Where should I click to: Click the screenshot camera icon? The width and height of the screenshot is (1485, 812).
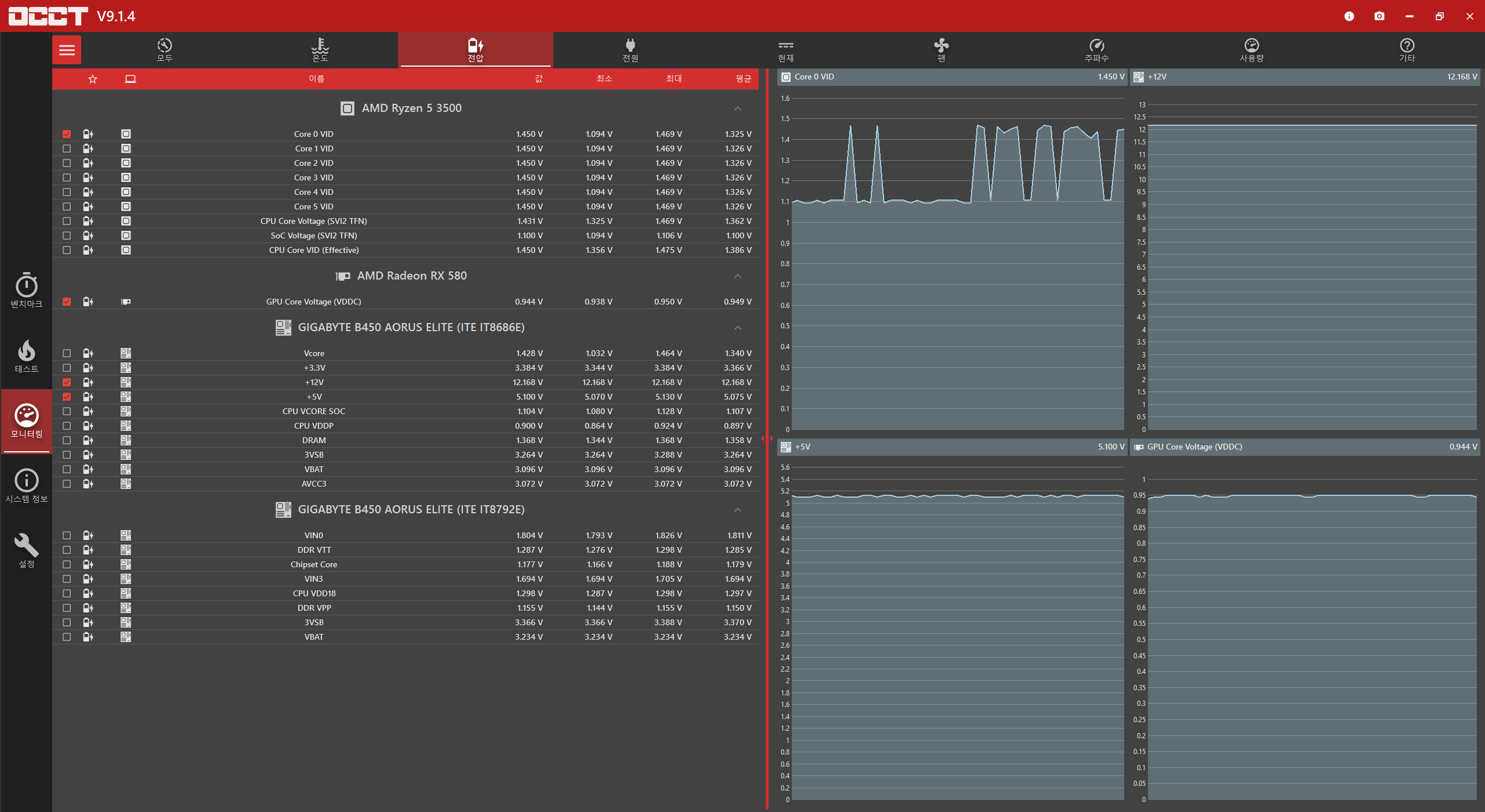coord(1379,16)
